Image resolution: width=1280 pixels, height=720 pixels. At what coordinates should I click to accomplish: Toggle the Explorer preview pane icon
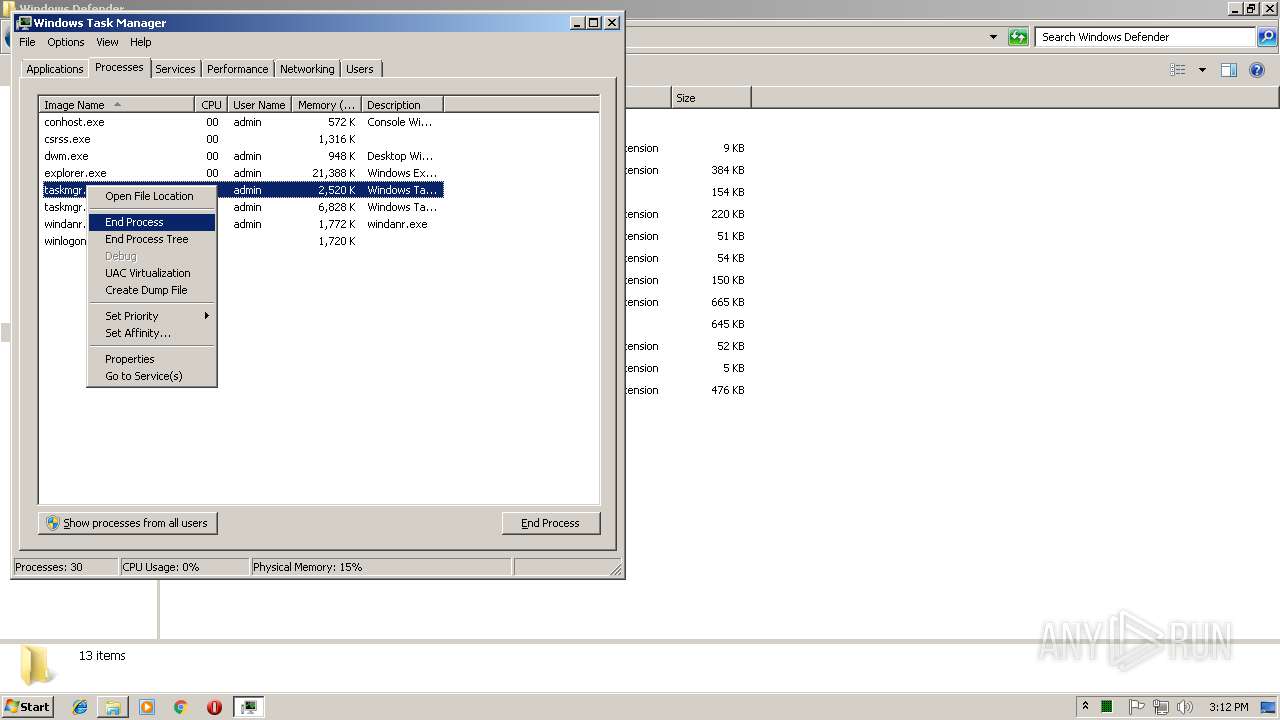[1229, 70]
